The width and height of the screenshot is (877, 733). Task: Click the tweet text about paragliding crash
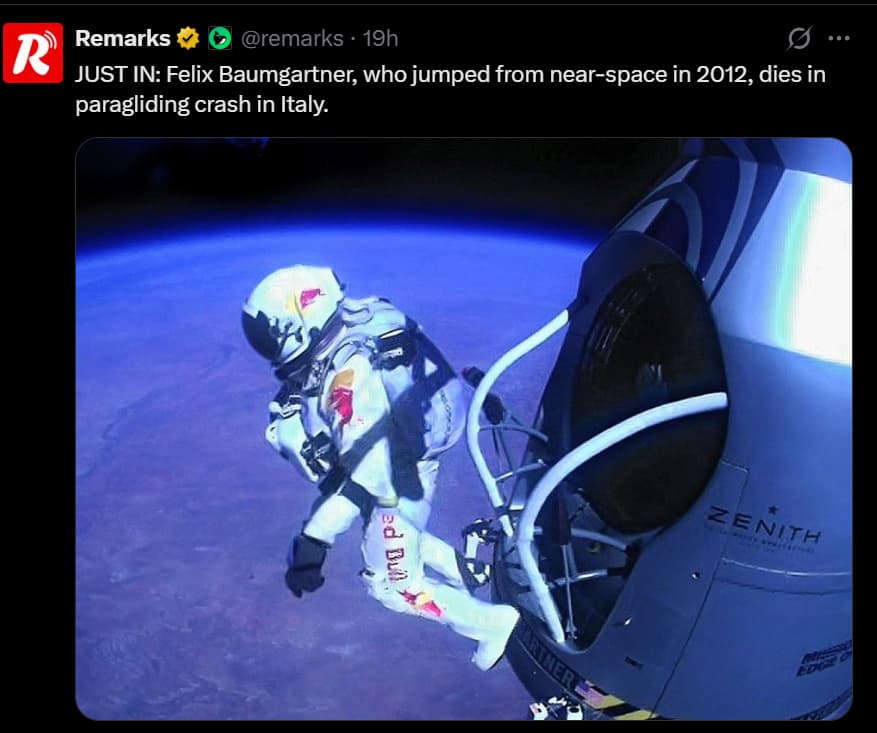(450, 89)
